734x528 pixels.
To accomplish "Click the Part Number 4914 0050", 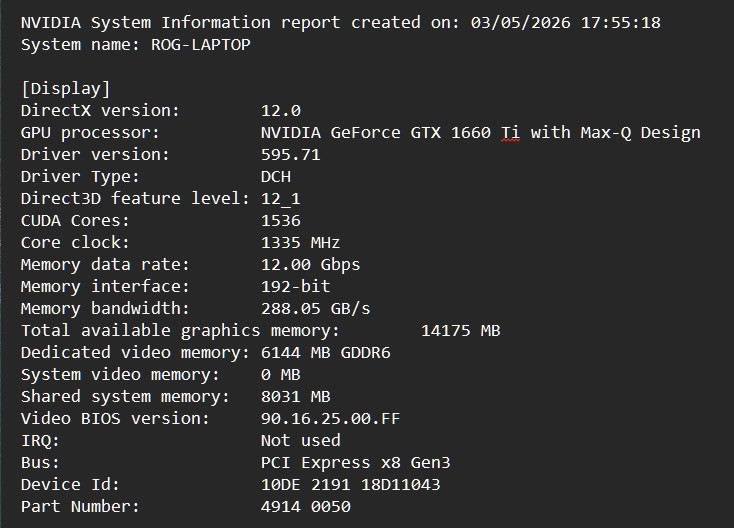I will [306, 506].
